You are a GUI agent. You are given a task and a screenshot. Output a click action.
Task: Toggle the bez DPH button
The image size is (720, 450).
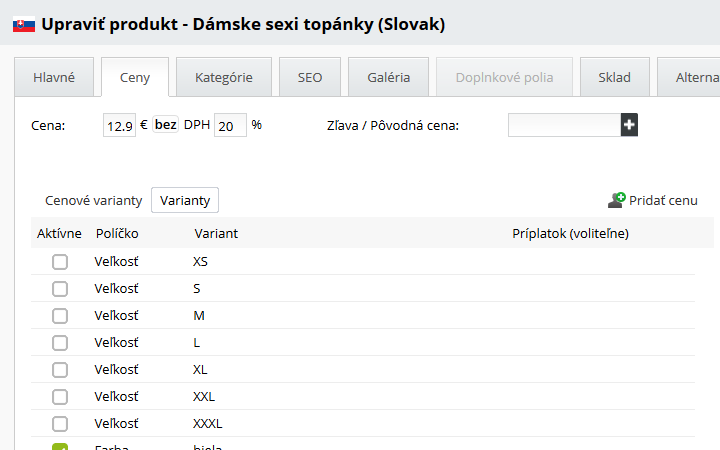click(x=166, y=126)
